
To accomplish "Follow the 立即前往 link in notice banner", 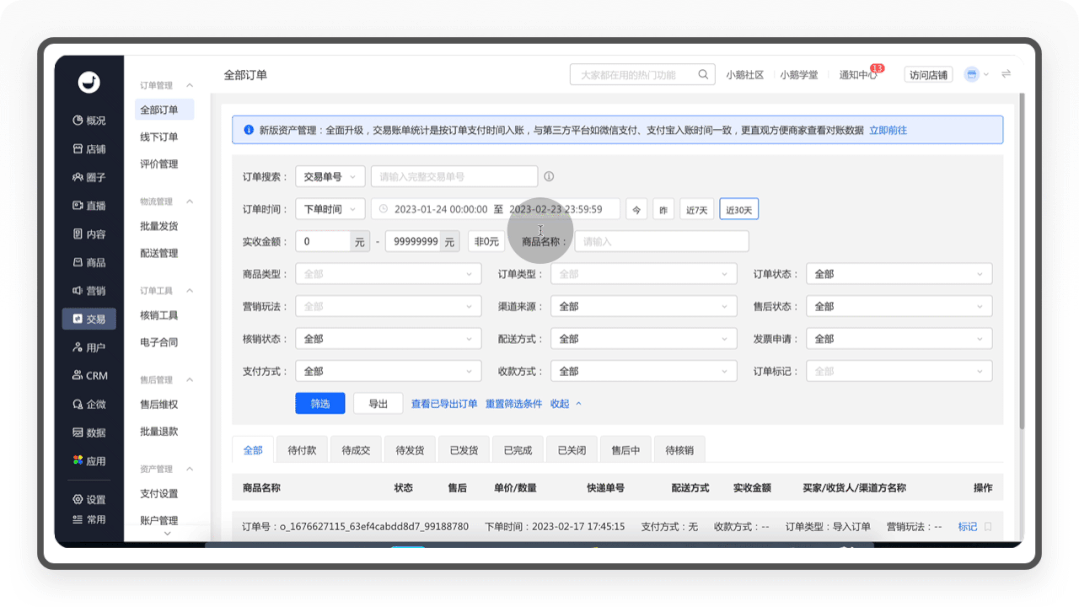I will click(888, 130).
